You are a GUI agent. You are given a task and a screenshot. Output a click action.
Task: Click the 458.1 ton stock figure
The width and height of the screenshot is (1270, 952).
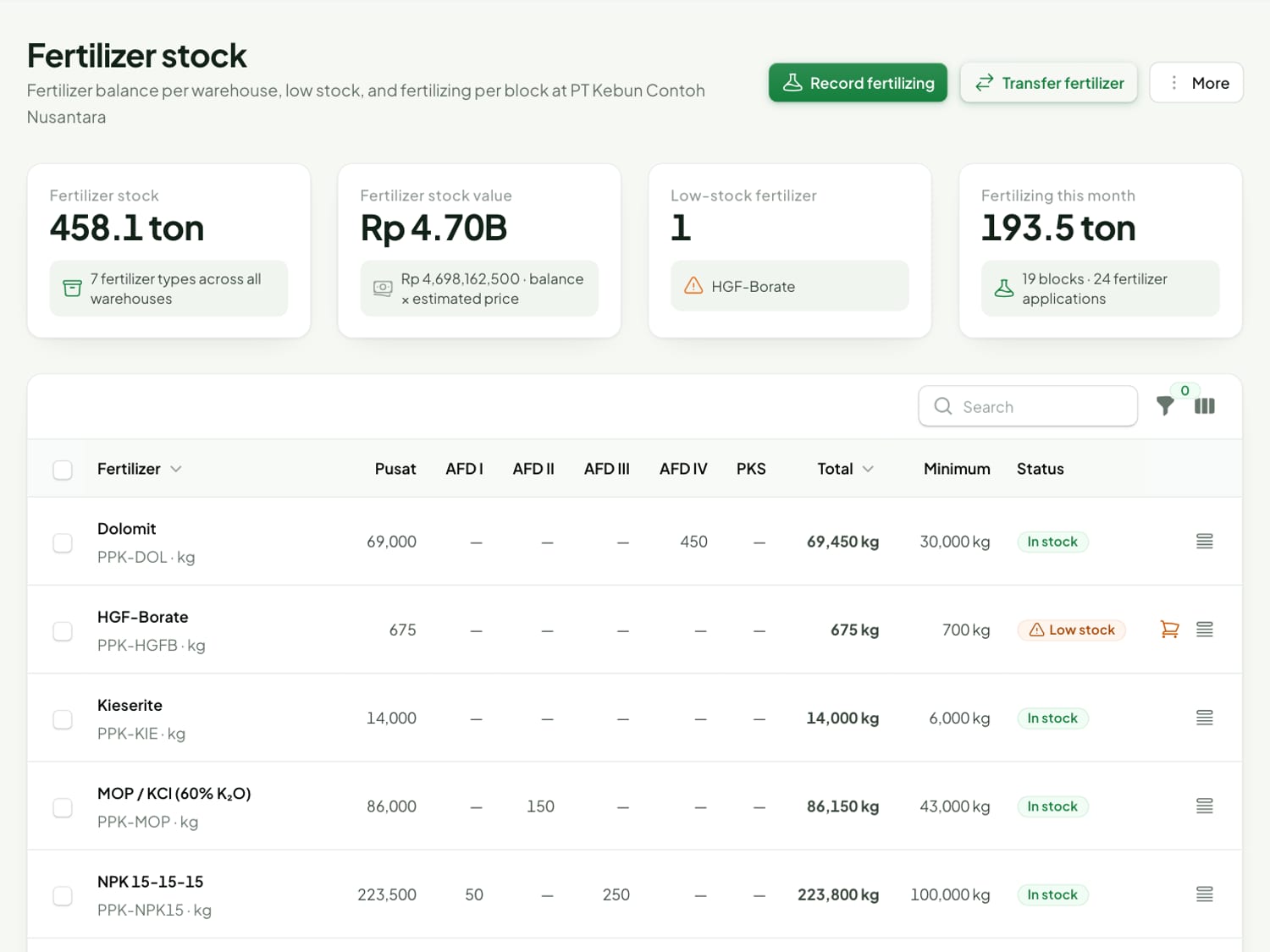click(x=127, y=228)
